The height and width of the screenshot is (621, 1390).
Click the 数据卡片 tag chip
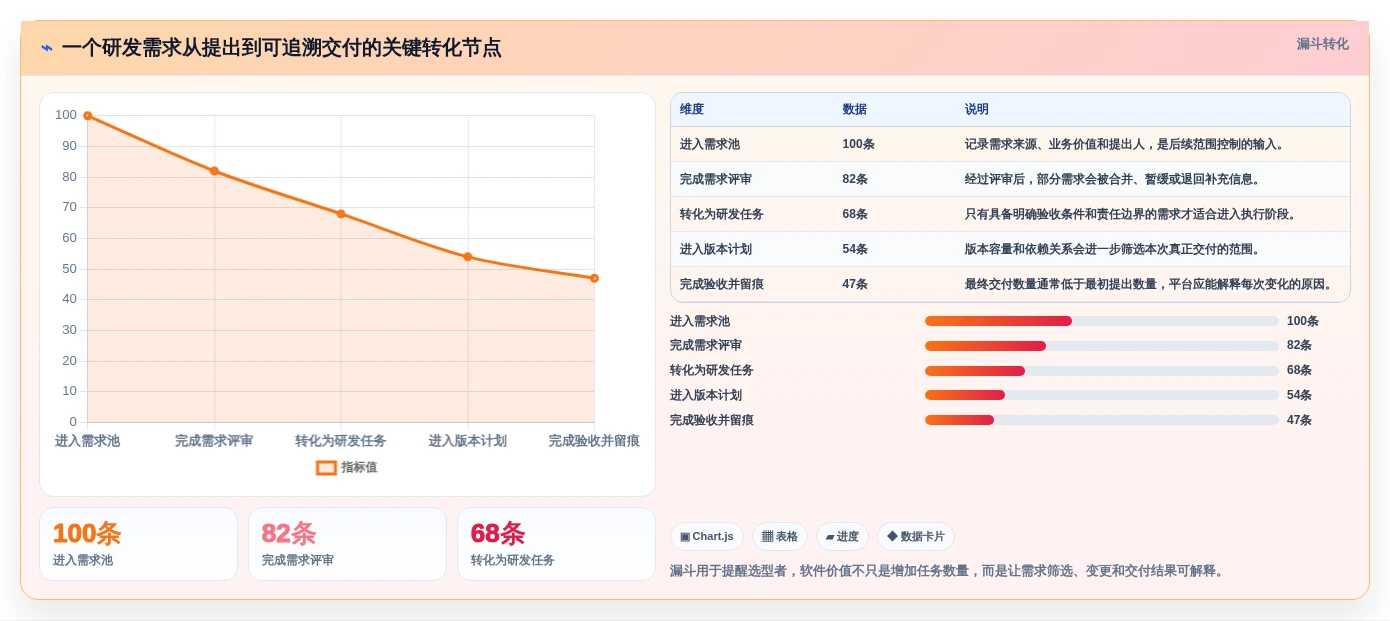click(x=916, y=536)
